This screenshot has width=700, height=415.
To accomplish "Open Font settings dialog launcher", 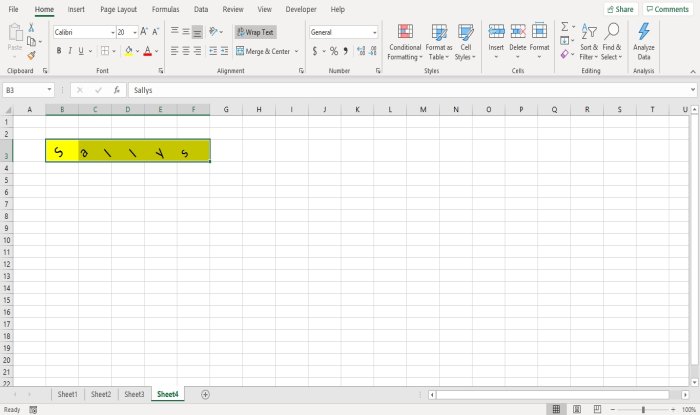I will pos(161,71).
